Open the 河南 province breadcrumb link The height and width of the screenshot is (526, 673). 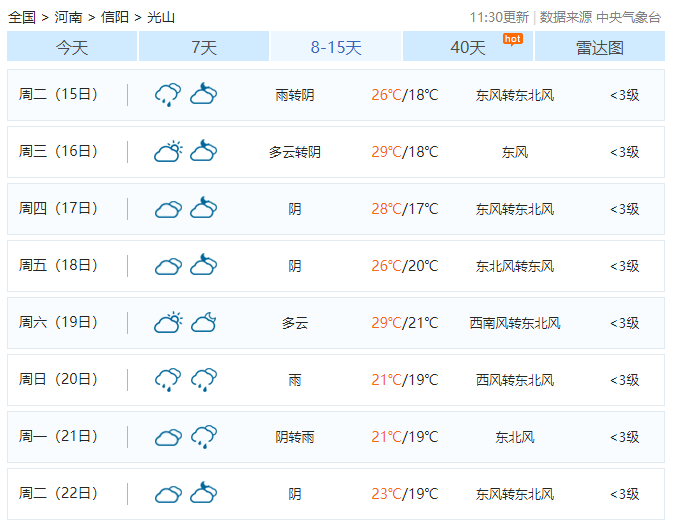click(68, 17)
